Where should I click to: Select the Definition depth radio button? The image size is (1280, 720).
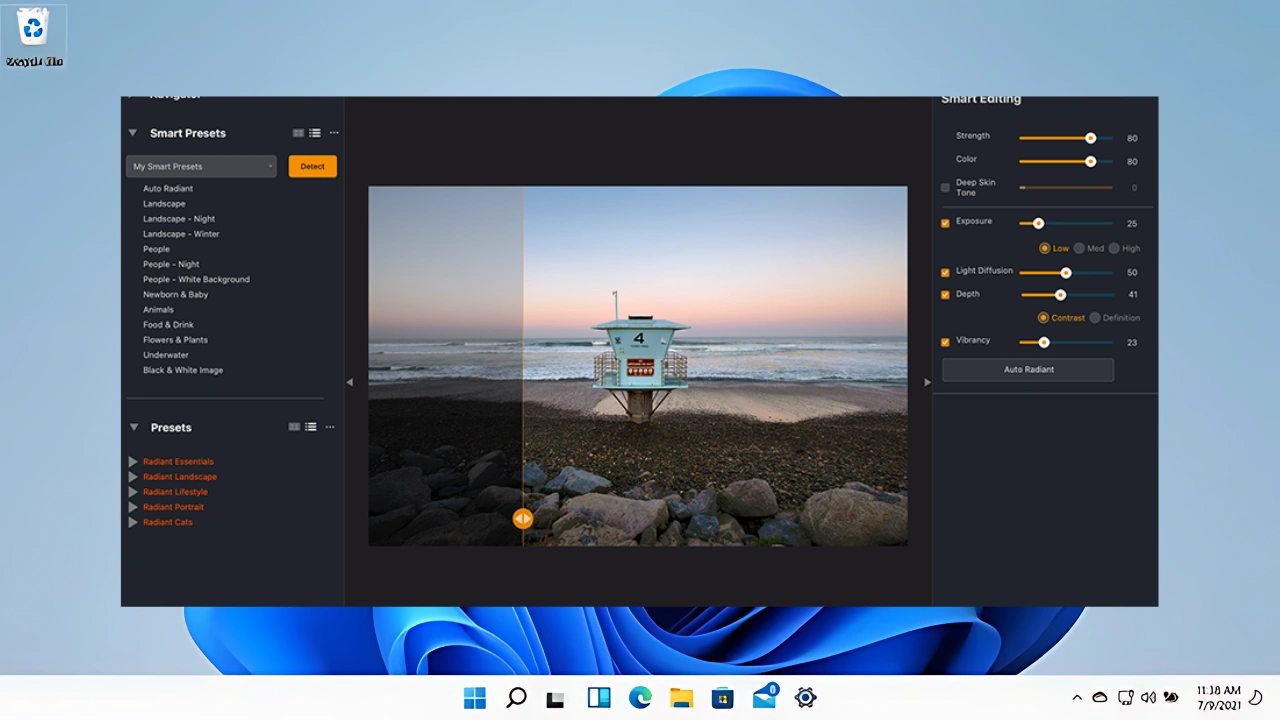click(1095, 318)
